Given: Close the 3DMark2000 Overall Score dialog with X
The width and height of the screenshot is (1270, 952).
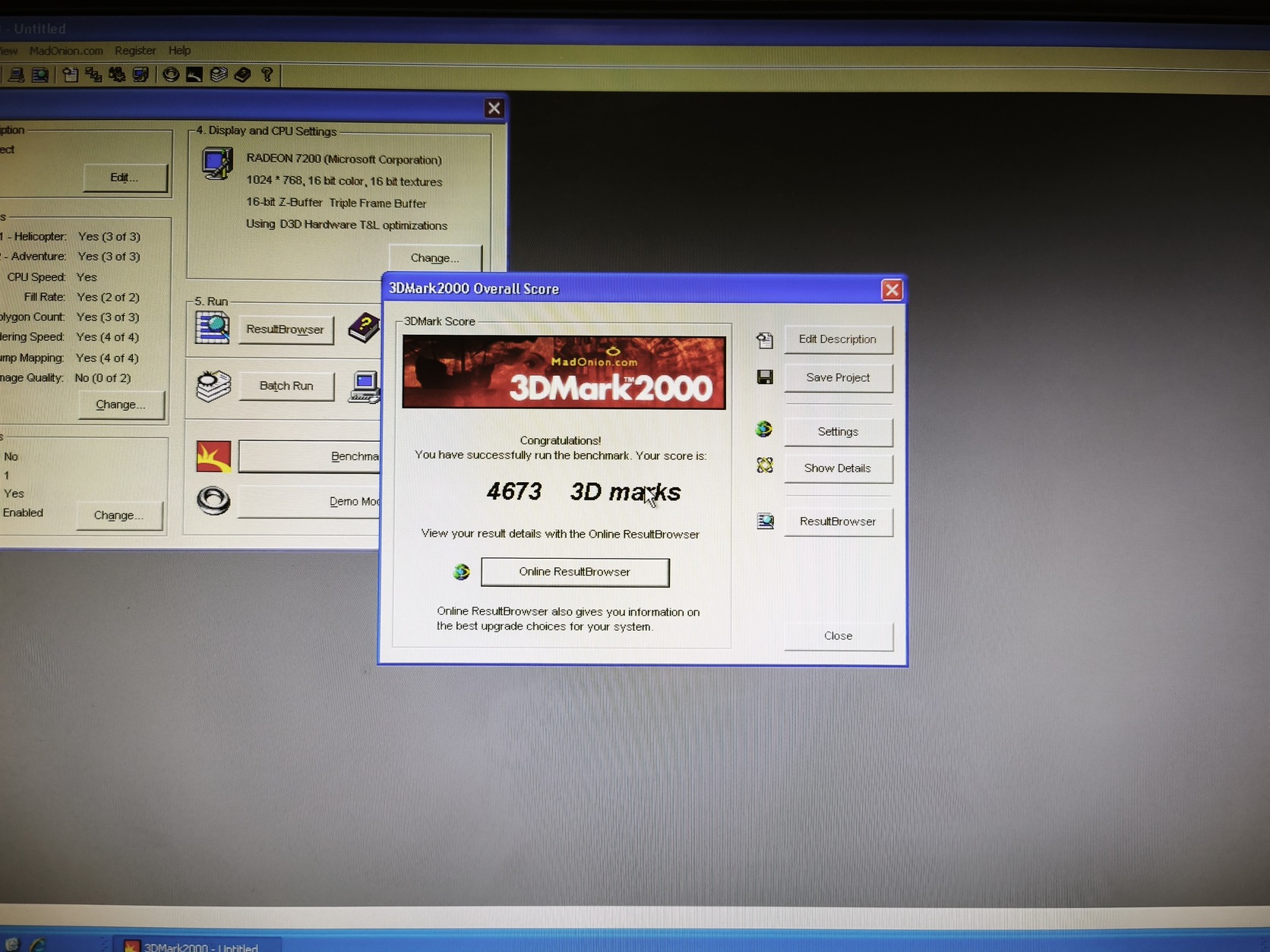Looking at the screenshot, I should pyautogui.click(x=891, y=290).
